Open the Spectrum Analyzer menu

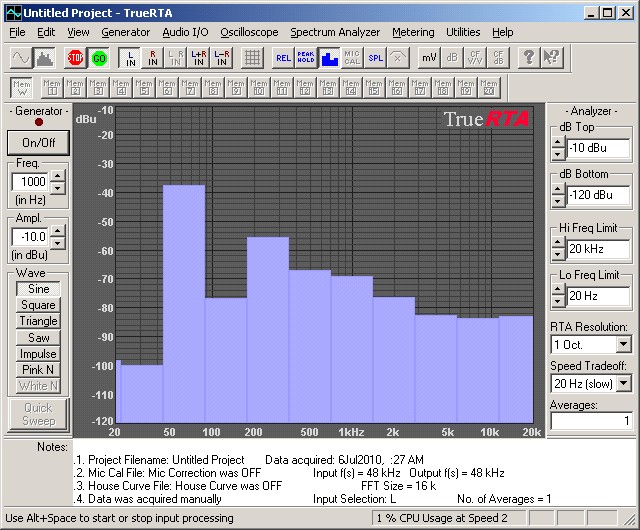pos(335,32)
